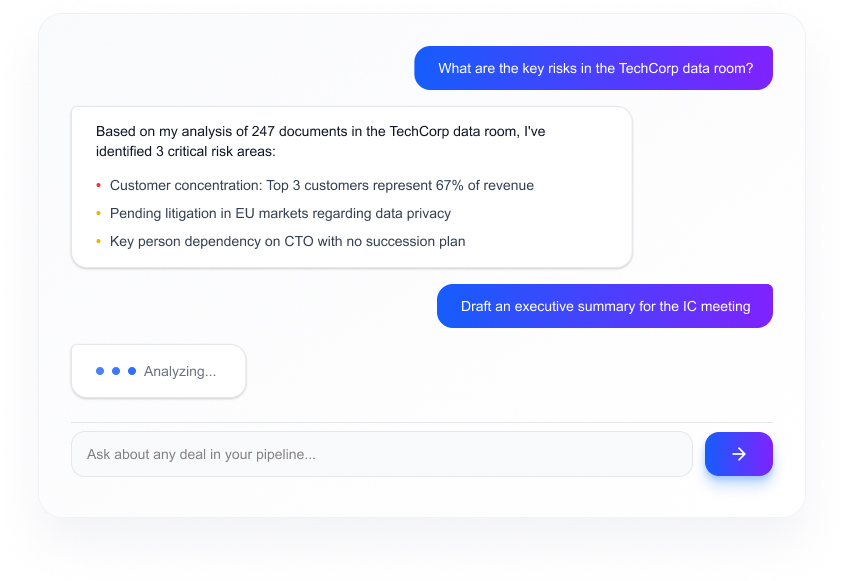The height and width of the screenshot is (581, 844).
Task: Click the Customer concentration risk line
Action: click(321, 185)
